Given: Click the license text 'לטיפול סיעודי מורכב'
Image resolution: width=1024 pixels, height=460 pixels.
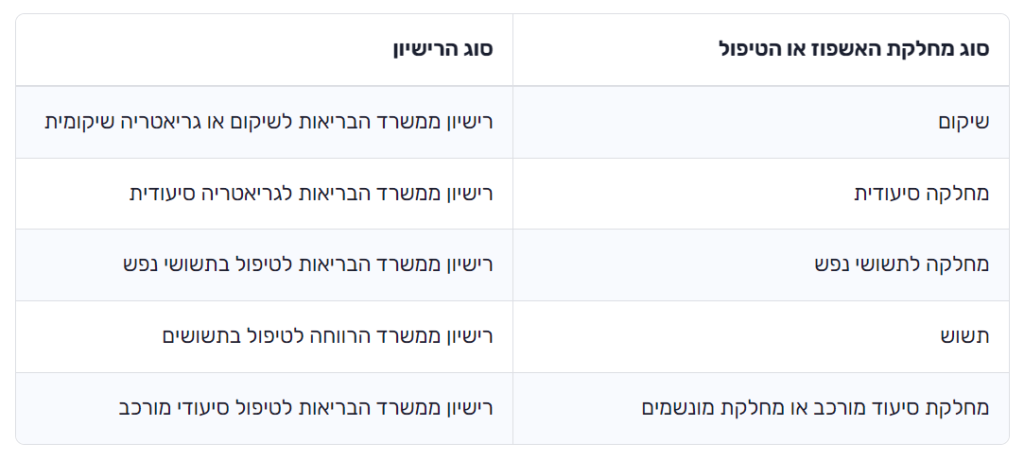Looking at the screenshot, I should [202, 408].
